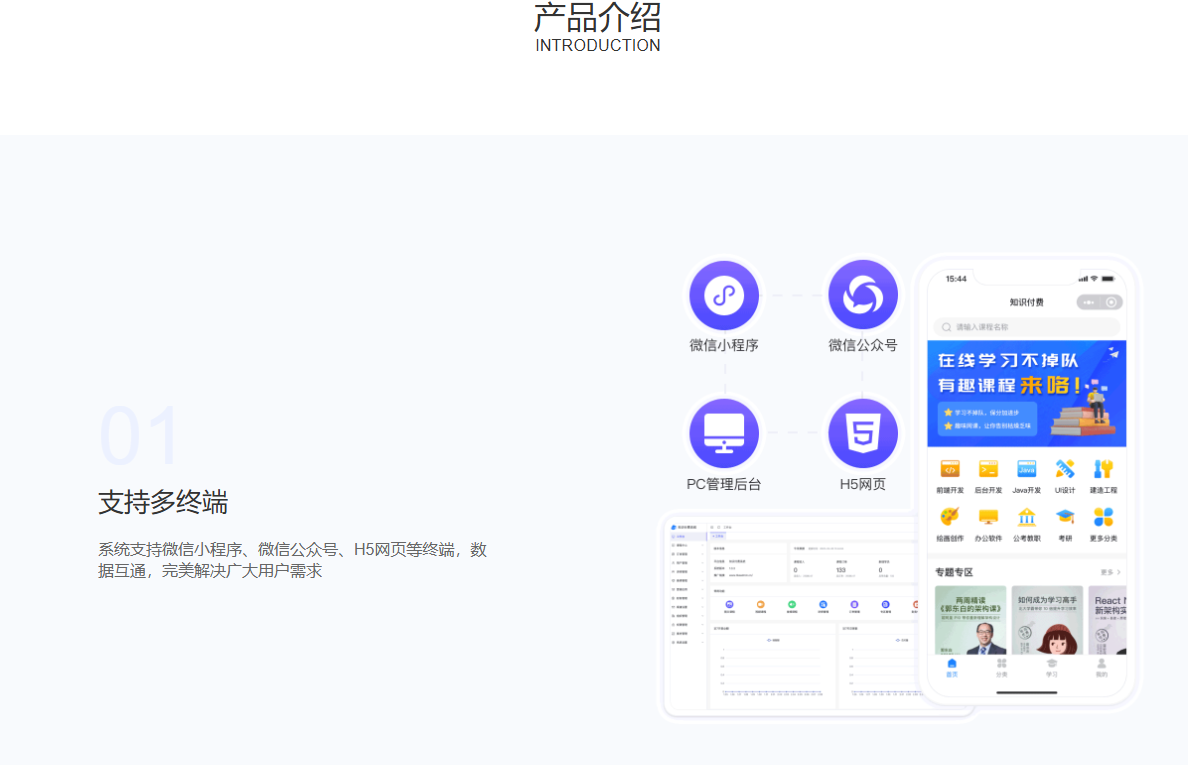
Task: Switch to the 分类 bottom tab
Action: [x=1002, y=667]
